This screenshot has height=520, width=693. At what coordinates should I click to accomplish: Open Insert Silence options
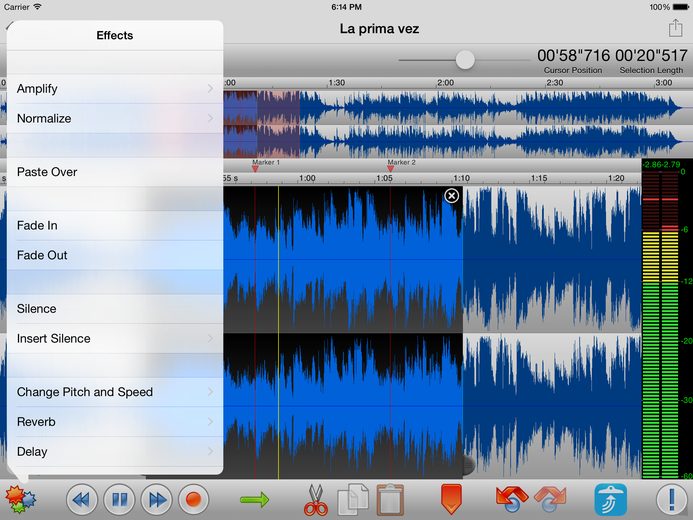[x=115, y=338]
